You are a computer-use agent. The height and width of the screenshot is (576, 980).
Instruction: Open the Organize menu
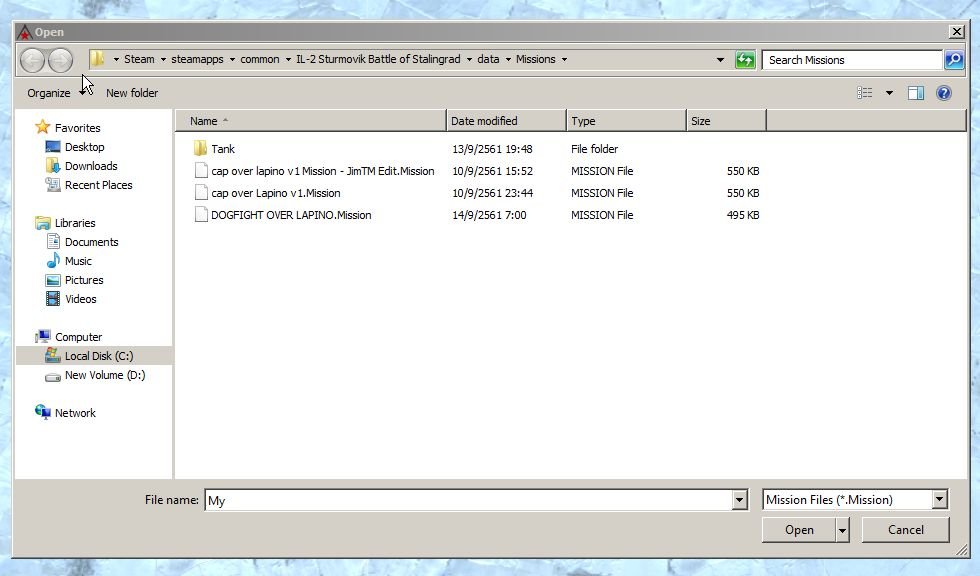coord(50,93)
